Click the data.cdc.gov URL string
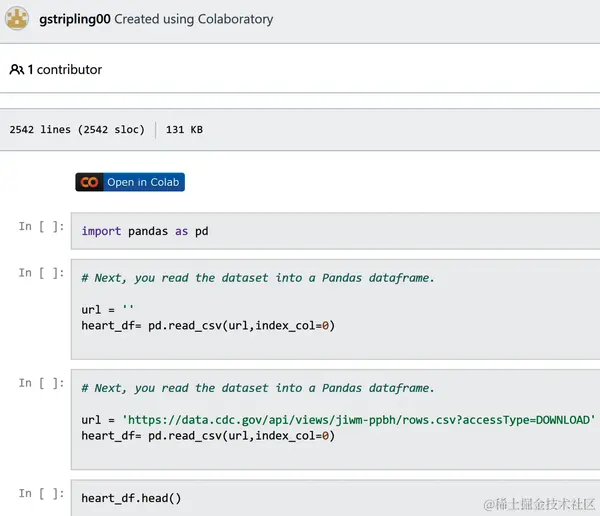600x516 pixels. (359, 420)
